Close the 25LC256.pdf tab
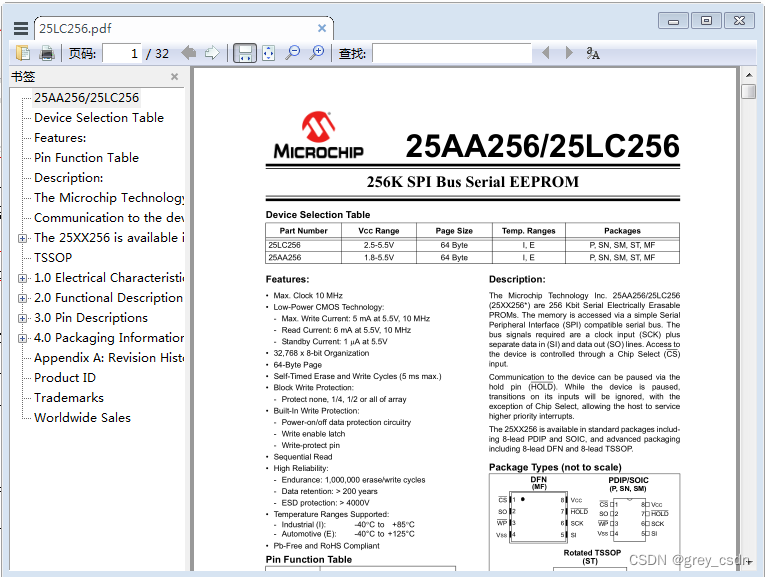The width and height of the screenshot is (765, 577). coord(322,28)
